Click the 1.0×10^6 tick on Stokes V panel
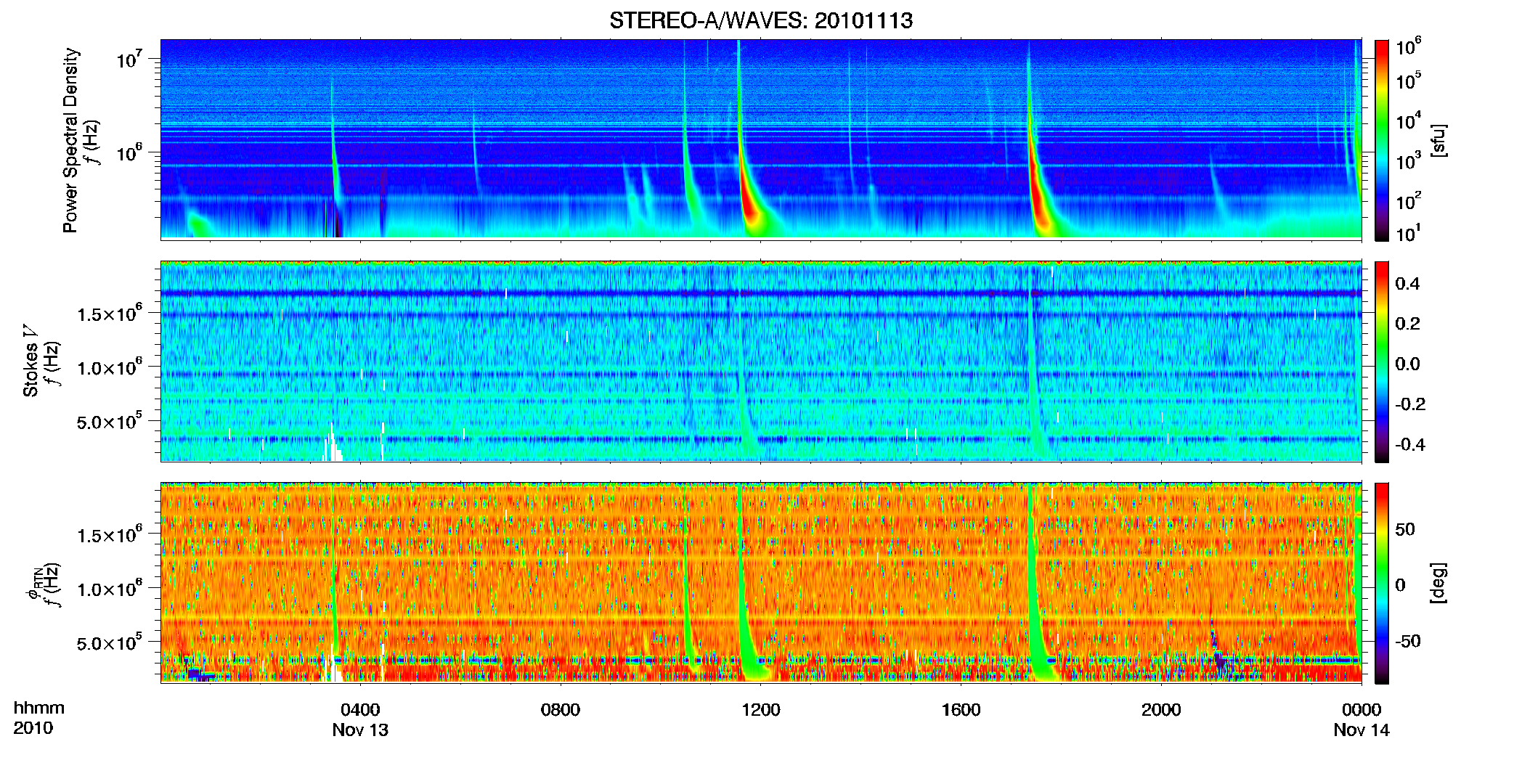This screenshot has height=784, width=1522. click(110, 368)
